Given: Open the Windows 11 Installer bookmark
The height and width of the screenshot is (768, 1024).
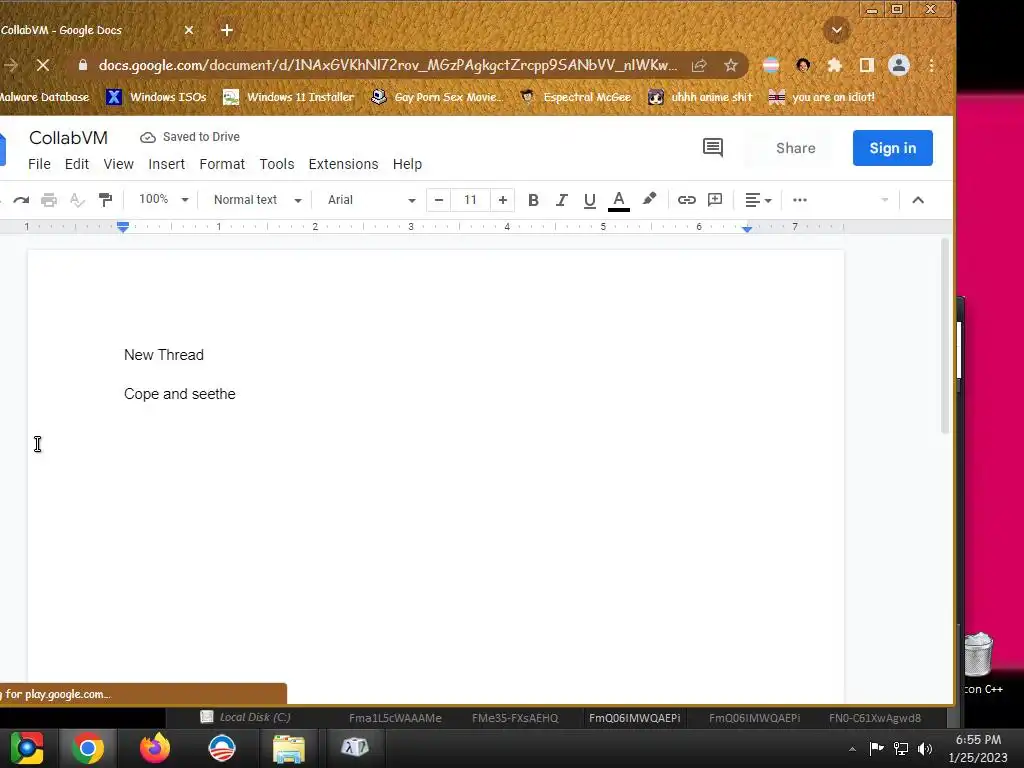Looking at the screenshot, I should (288, 97).
